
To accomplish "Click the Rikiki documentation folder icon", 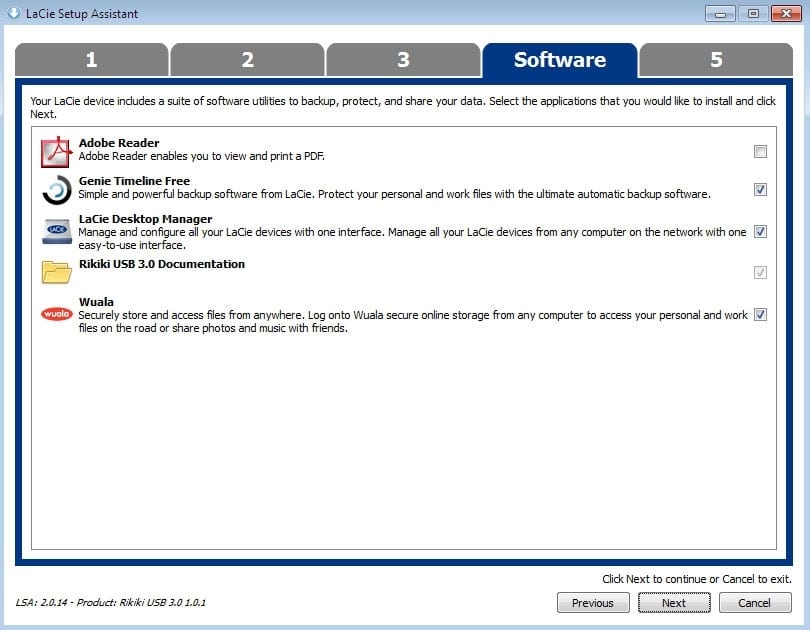I will (x=56, y=272).
